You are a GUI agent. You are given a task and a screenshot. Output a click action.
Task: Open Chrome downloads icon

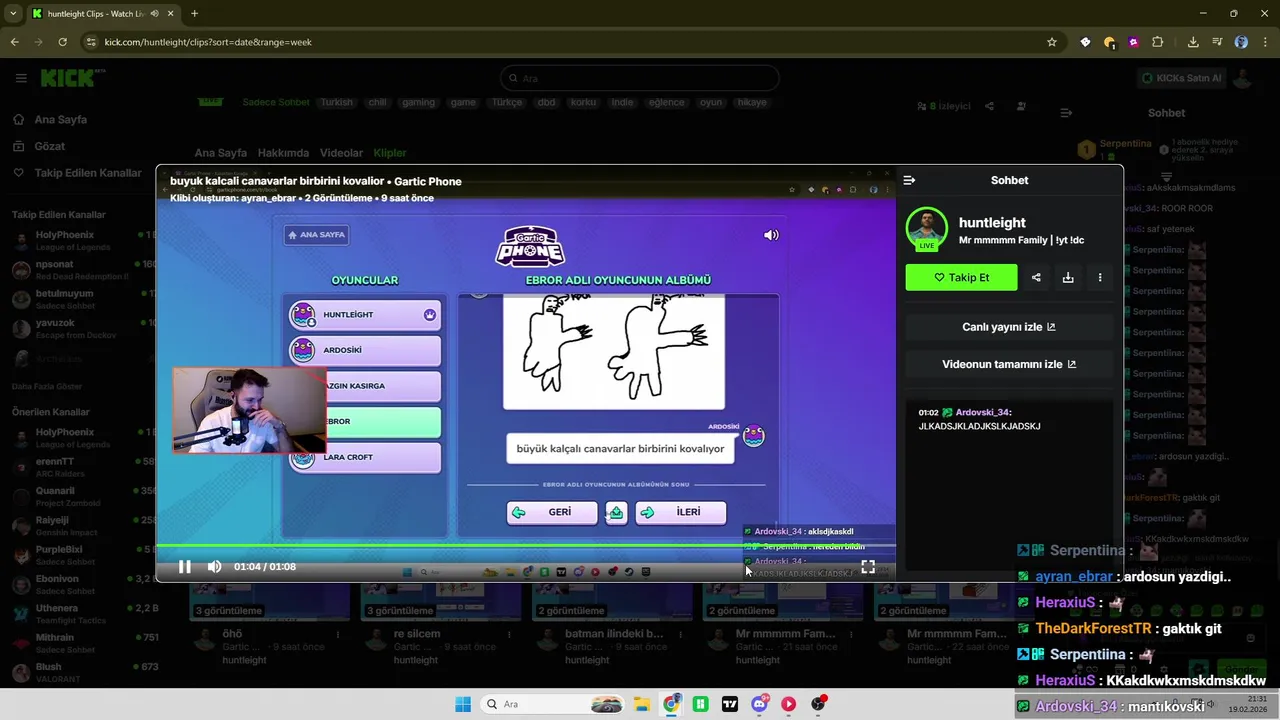click(1193, 42)
